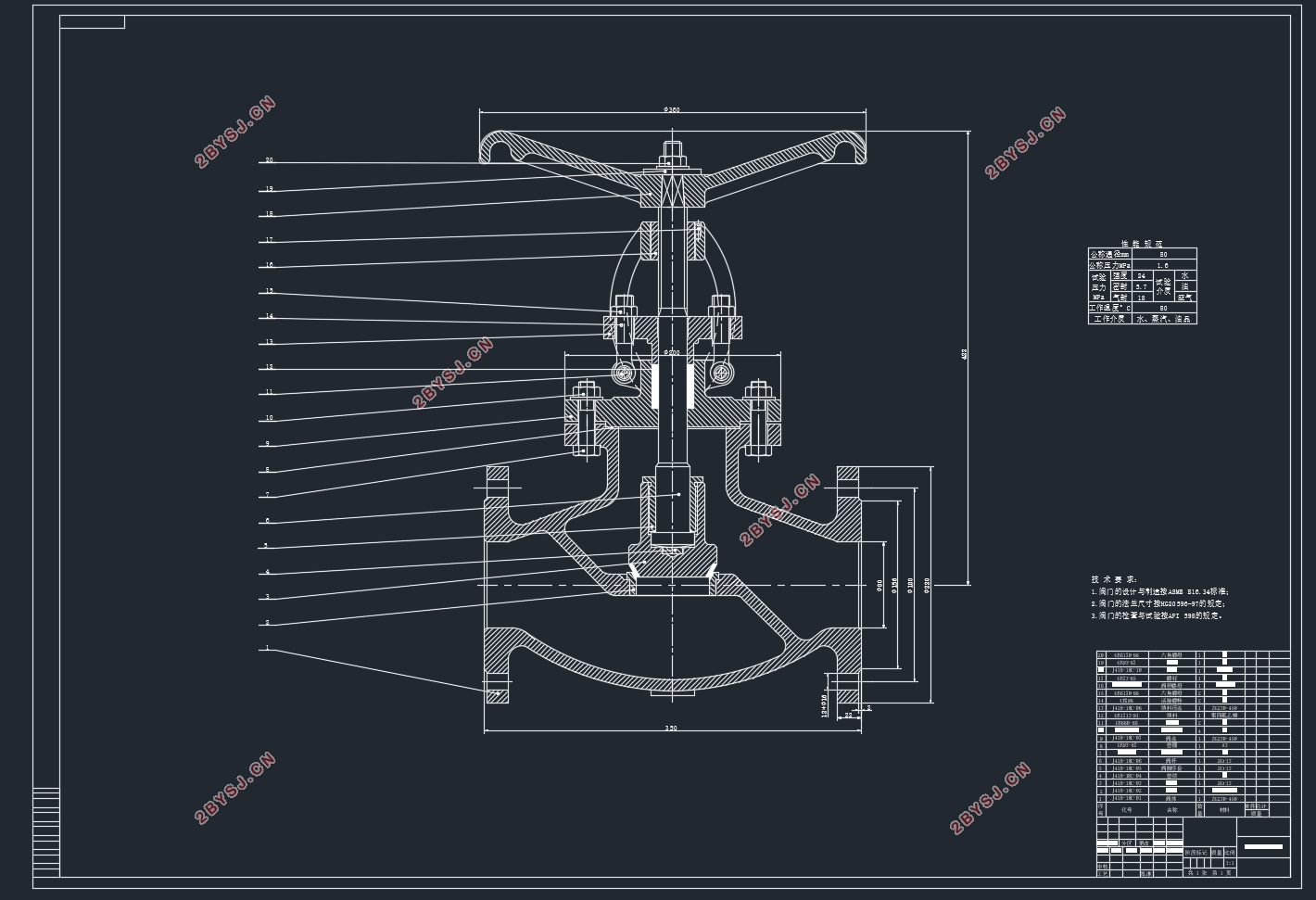Select part callout number 17
Screen dimensions: 1316x900
pos(269,240)
